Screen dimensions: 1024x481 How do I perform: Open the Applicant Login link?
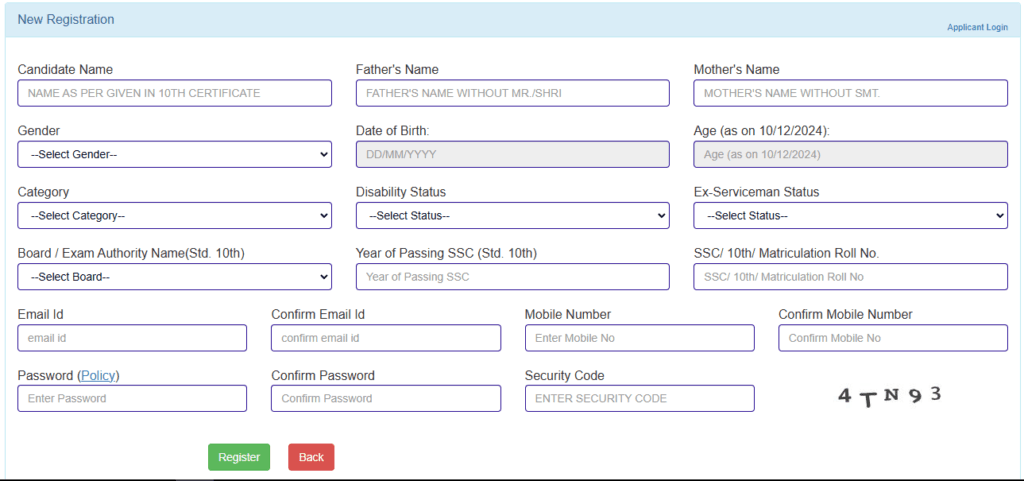pyautogui.click(x=977, y=27)
